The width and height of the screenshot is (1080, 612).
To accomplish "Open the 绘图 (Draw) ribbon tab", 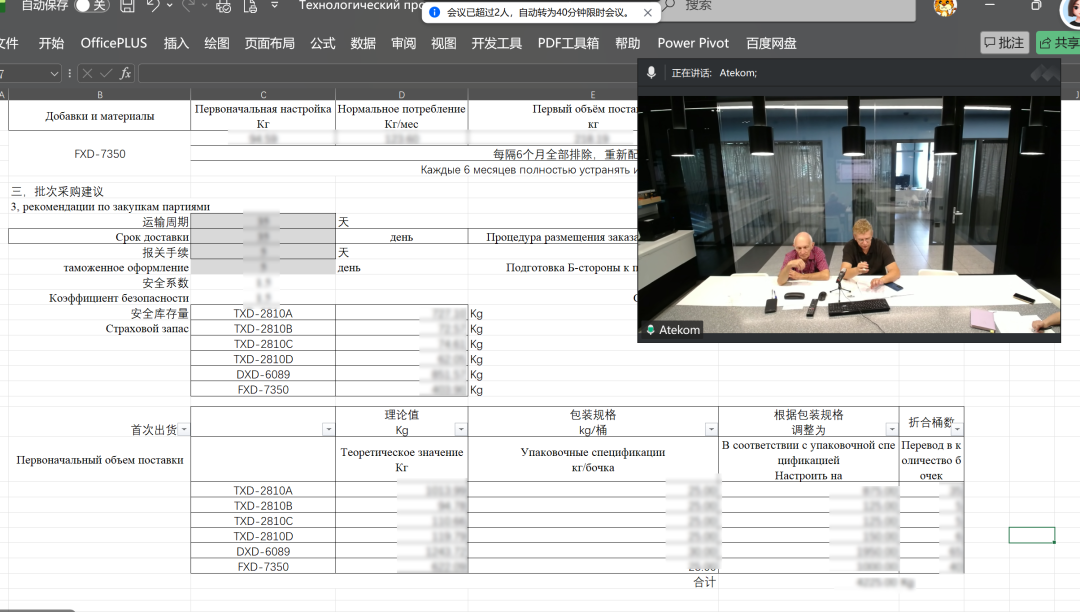I will [217, 43].
